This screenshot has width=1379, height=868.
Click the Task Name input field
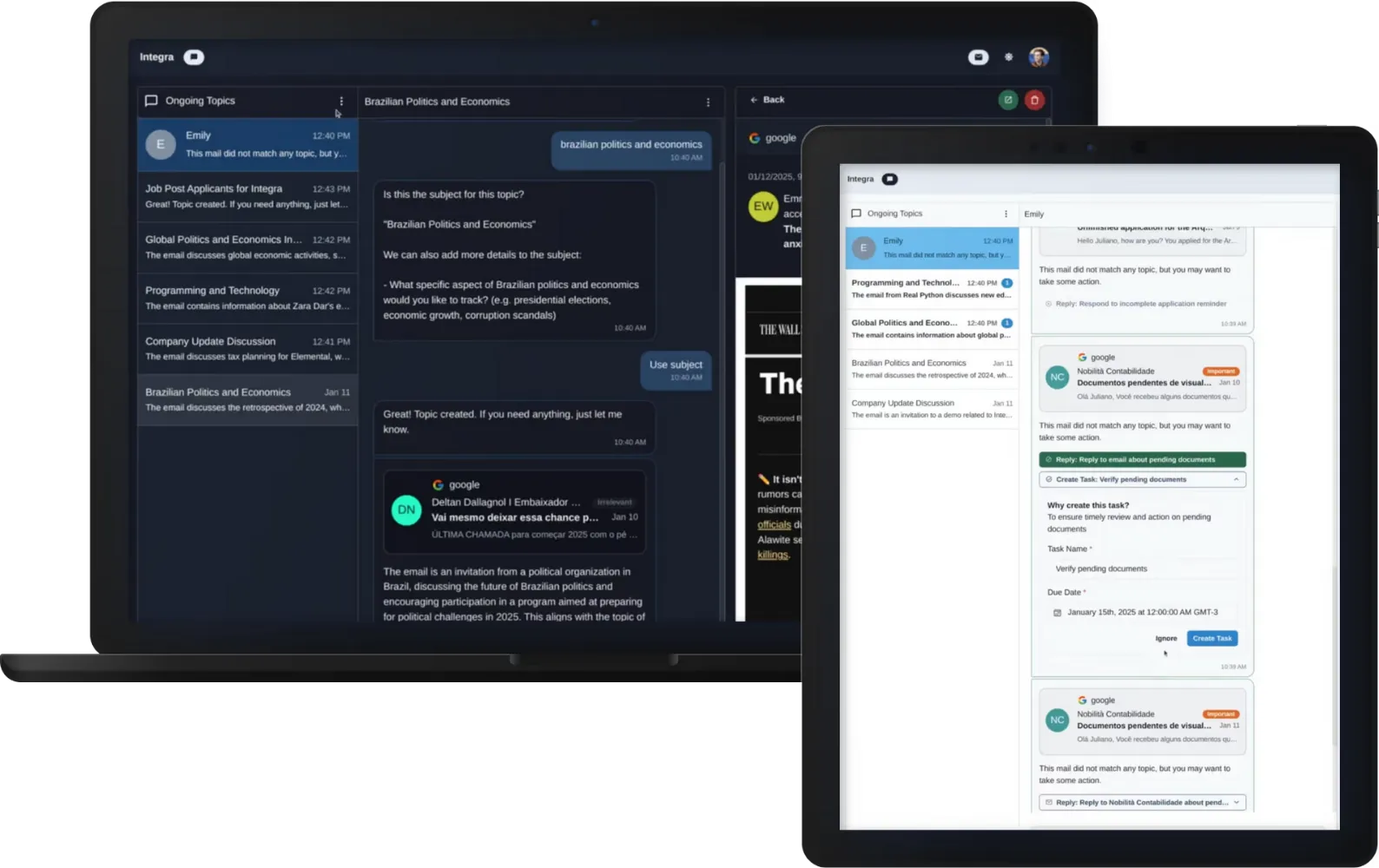click(1142, 569)
